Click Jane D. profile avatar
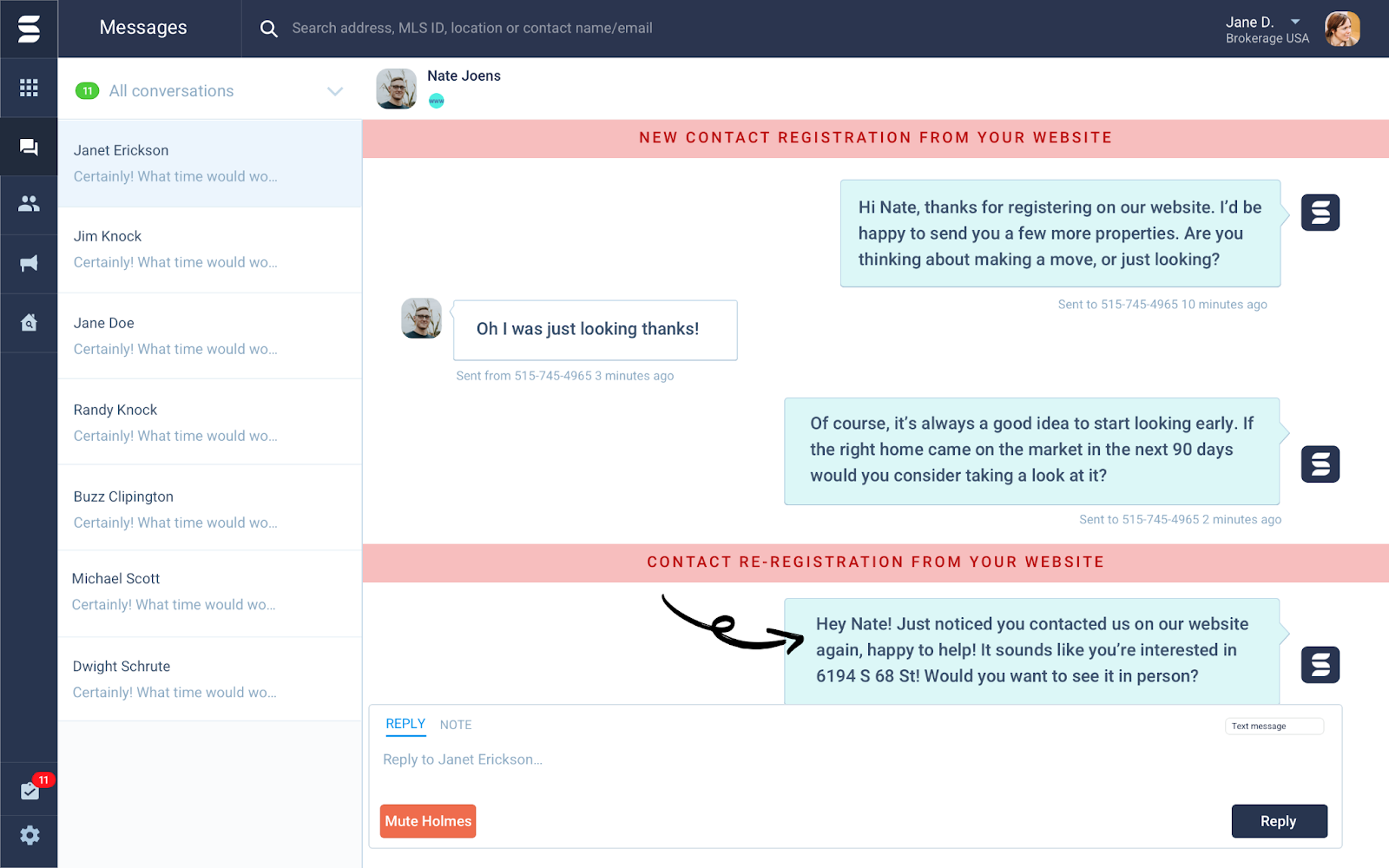The image size is (1389, 868). 1342,29
